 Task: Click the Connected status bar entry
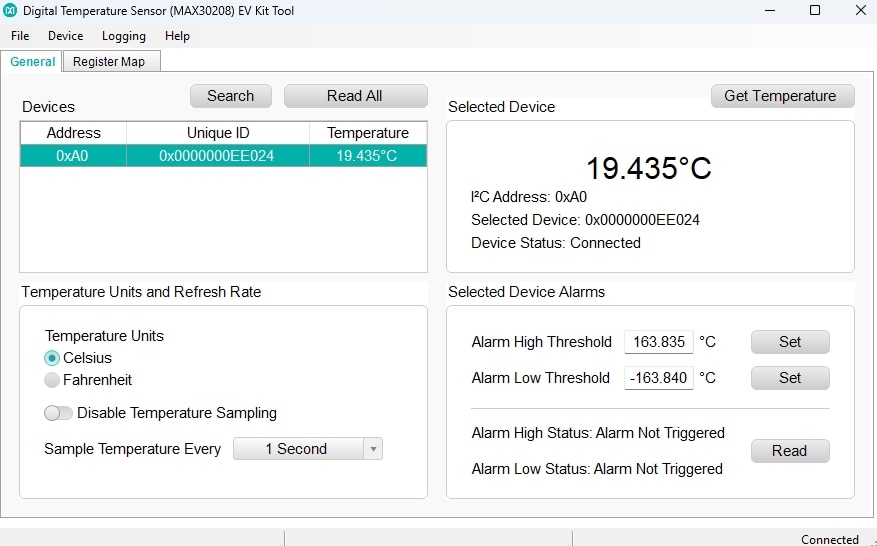pos(829,539)
